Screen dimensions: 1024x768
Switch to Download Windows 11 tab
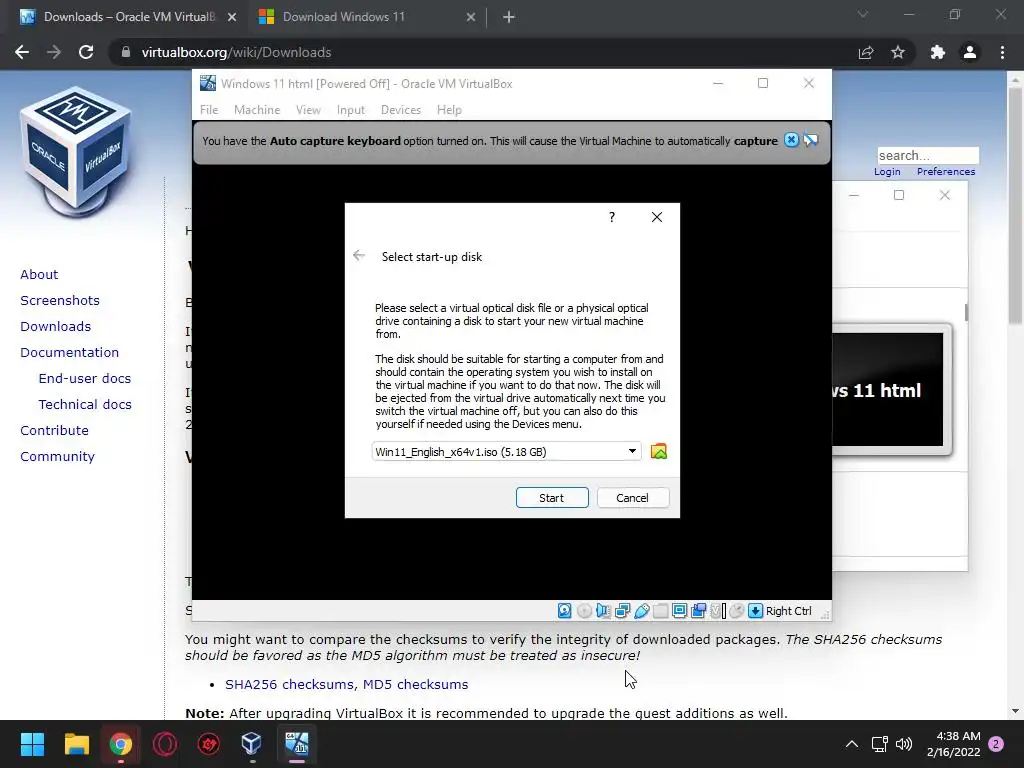[366, 17]
